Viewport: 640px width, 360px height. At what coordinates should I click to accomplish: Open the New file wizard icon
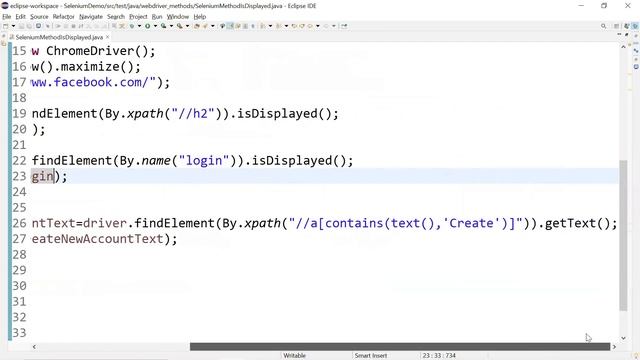[x=5, y=26]
